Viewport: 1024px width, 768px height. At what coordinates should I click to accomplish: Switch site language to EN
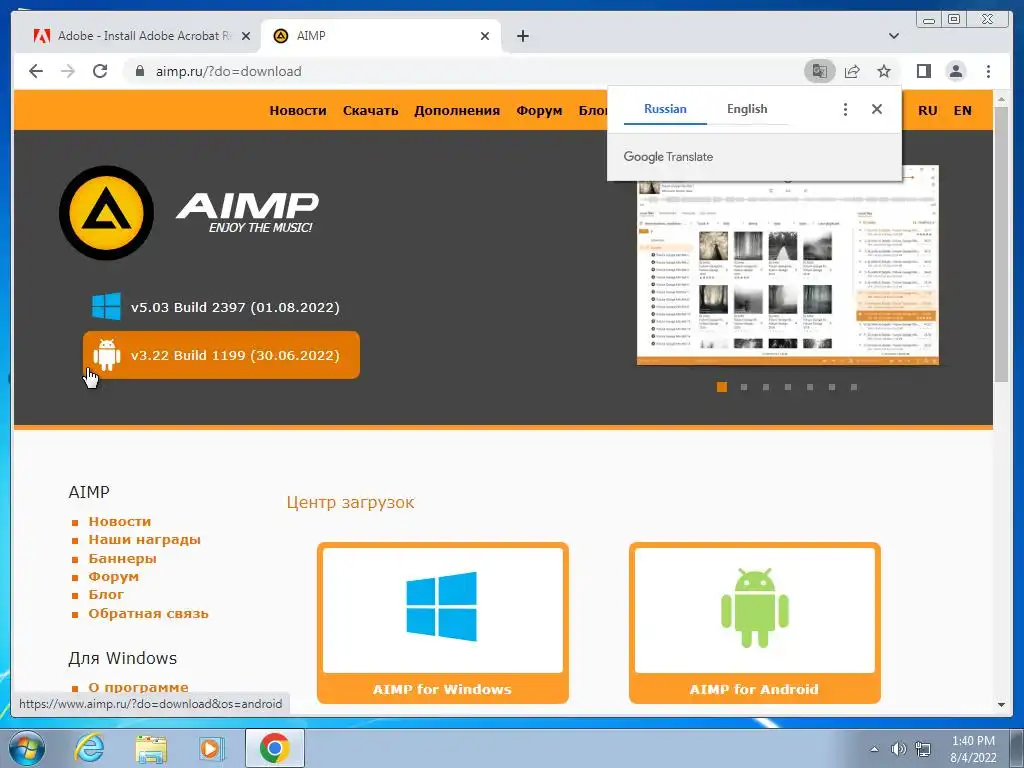963,110
